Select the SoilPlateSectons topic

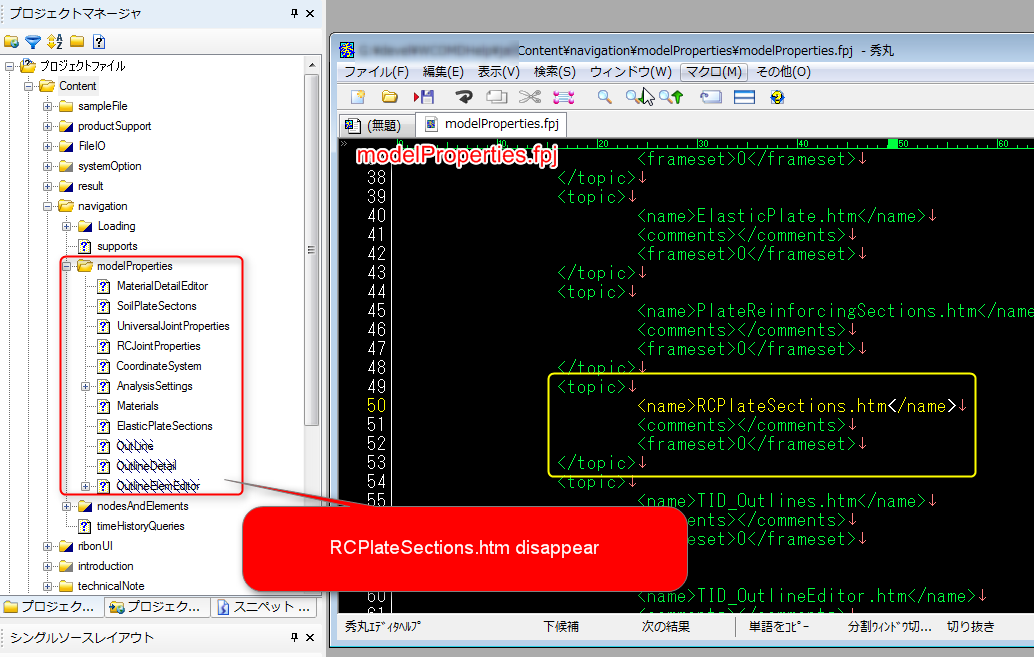pyautogui.click(x=157, y=306)
